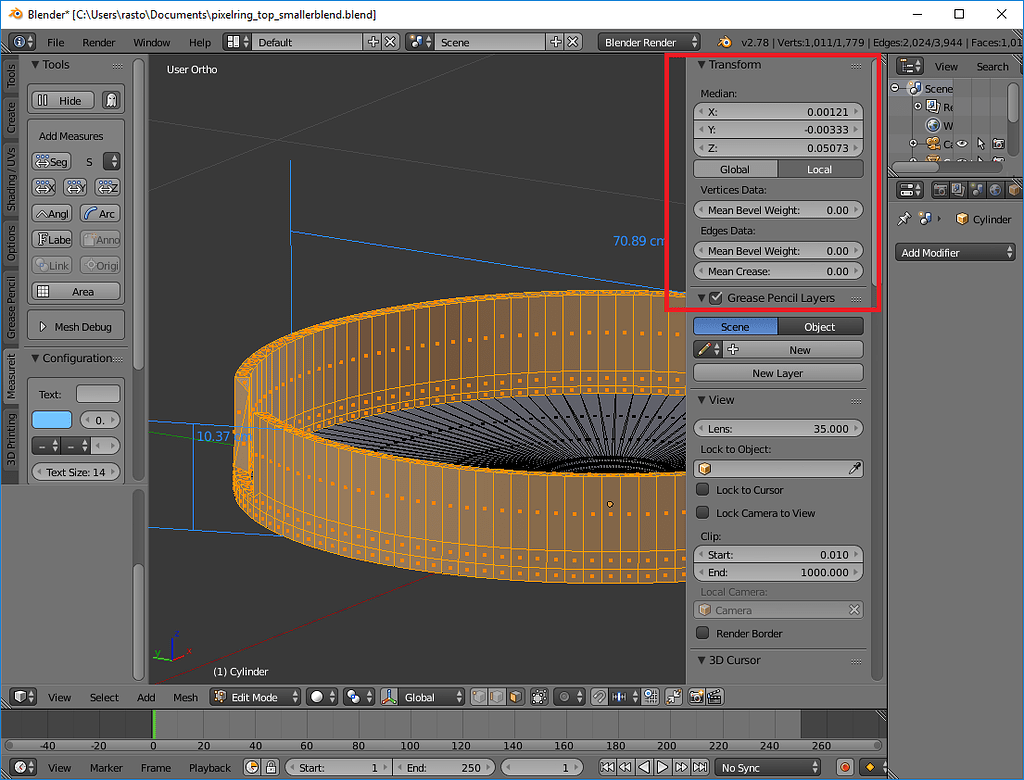Open the Scene properties tab icon

(977, 190)
